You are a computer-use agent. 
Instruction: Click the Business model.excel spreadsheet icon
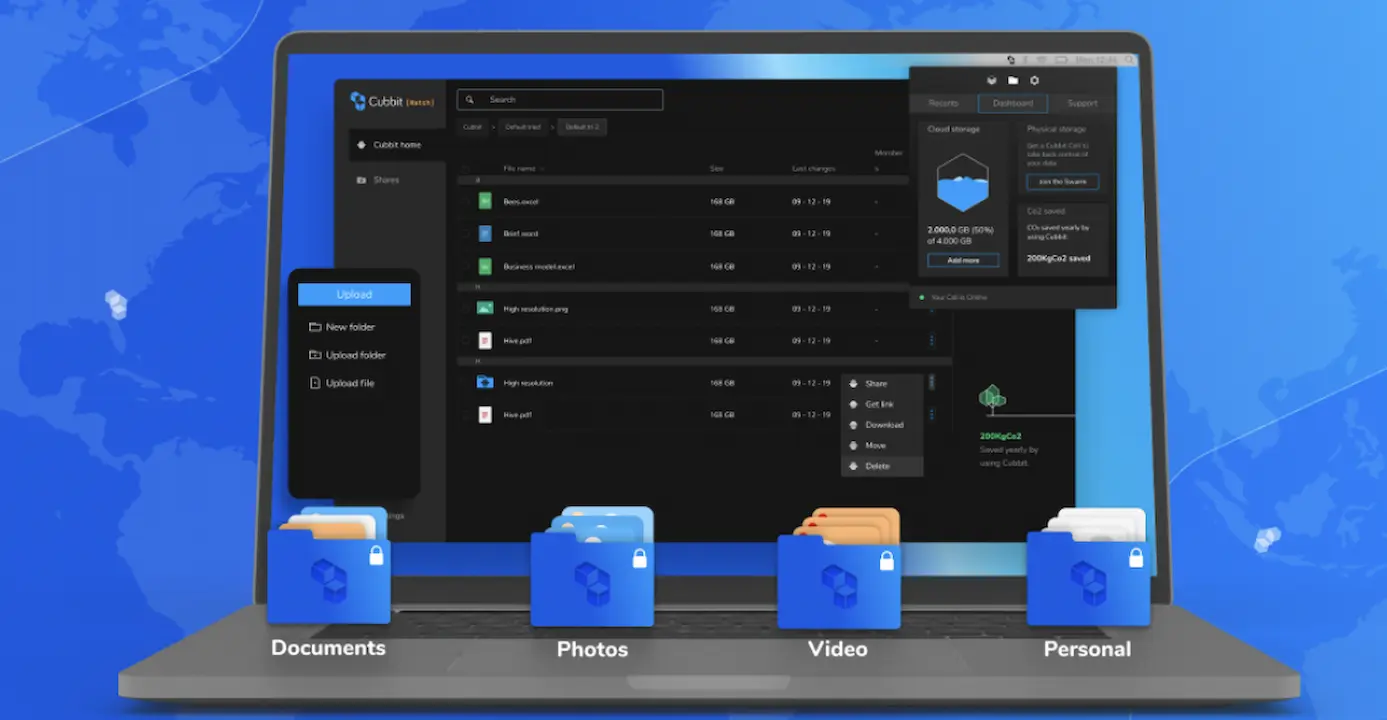coord(485,266)
